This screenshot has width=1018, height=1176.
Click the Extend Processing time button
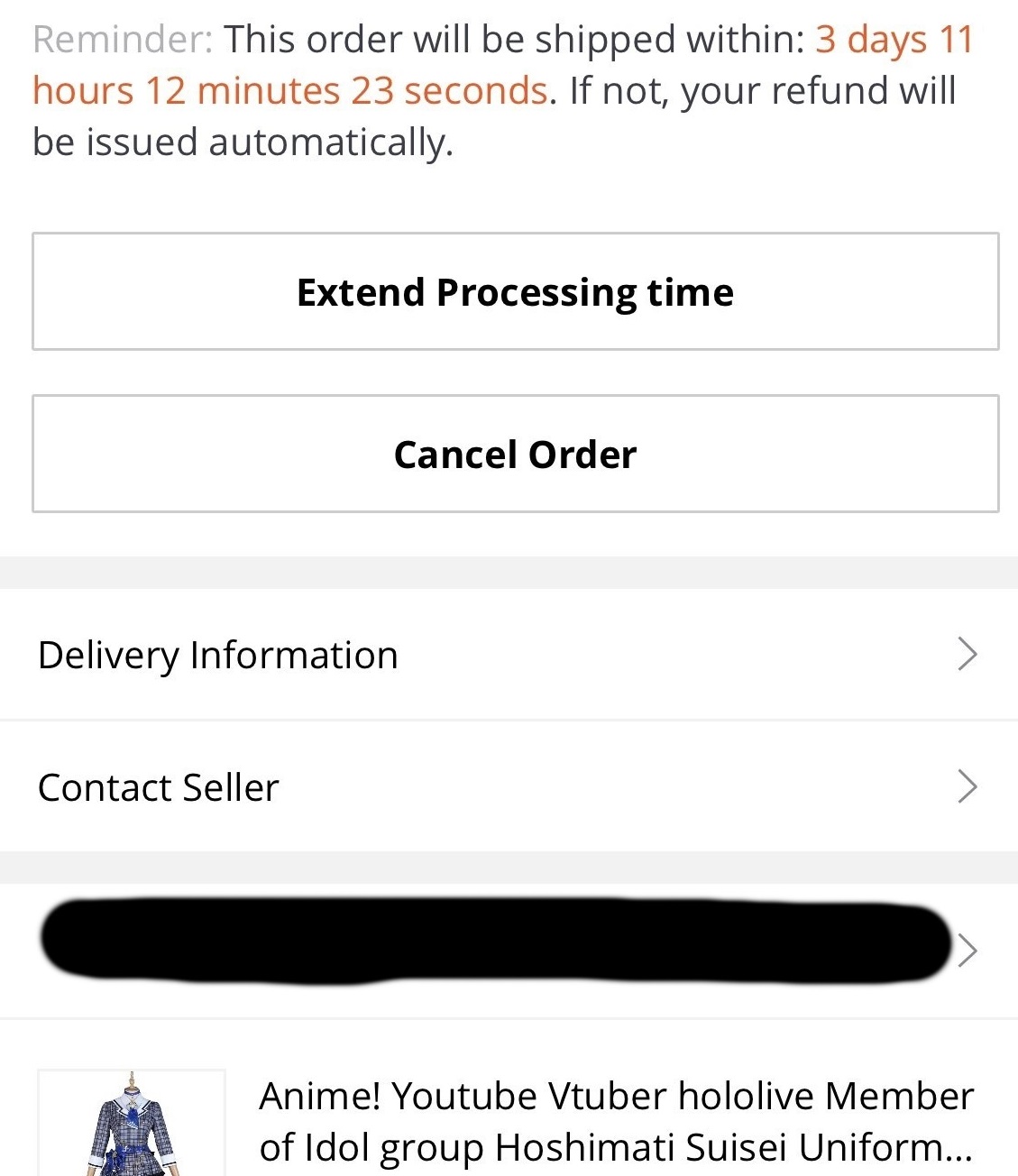click(515, 291)
